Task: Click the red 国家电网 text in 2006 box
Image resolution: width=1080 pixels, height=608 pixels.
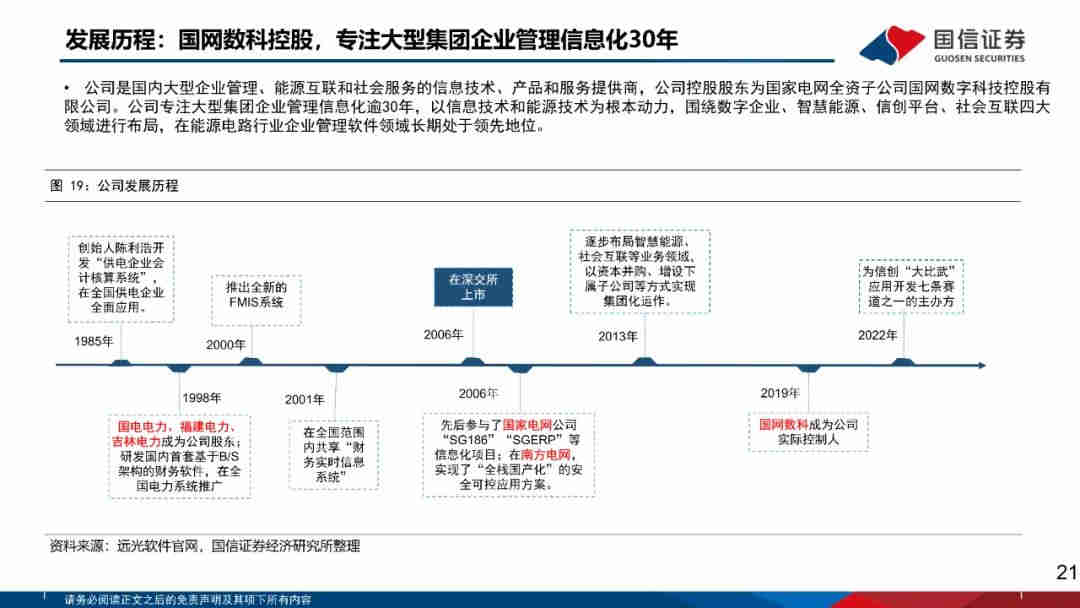Action: pyautogui.click(x=526, y=424)
